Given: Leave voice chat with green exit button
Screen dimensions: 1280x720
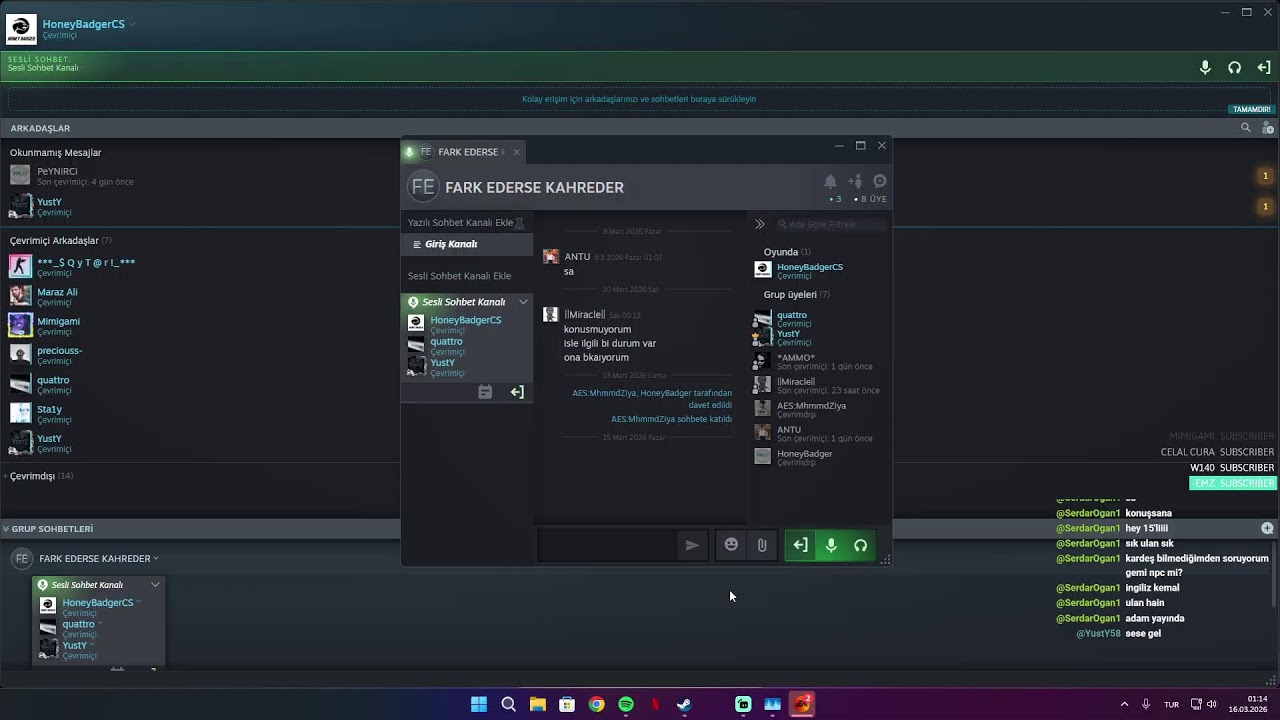Looking at the screenshot, I should (x=800, y=545).
